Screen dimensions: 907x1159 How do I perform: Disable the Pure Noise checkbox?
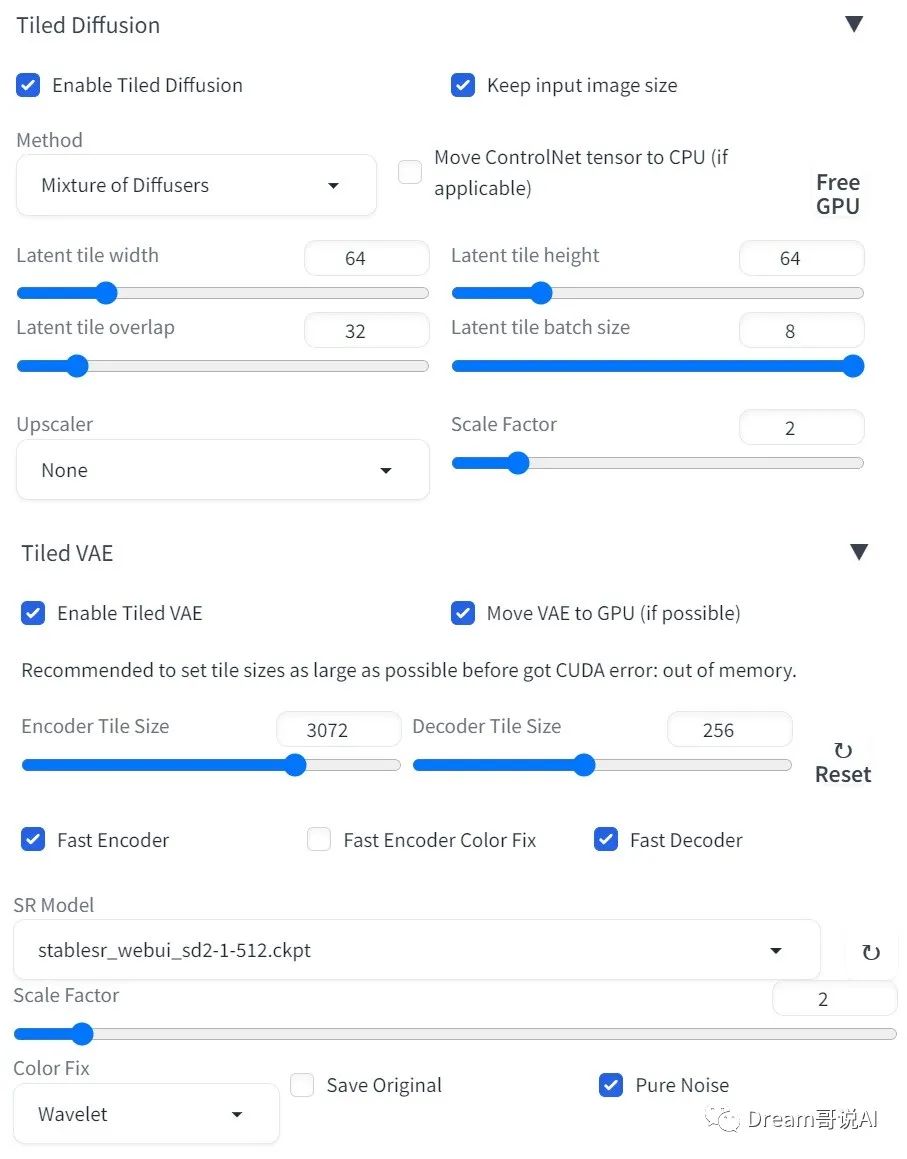pos(611,1085)
